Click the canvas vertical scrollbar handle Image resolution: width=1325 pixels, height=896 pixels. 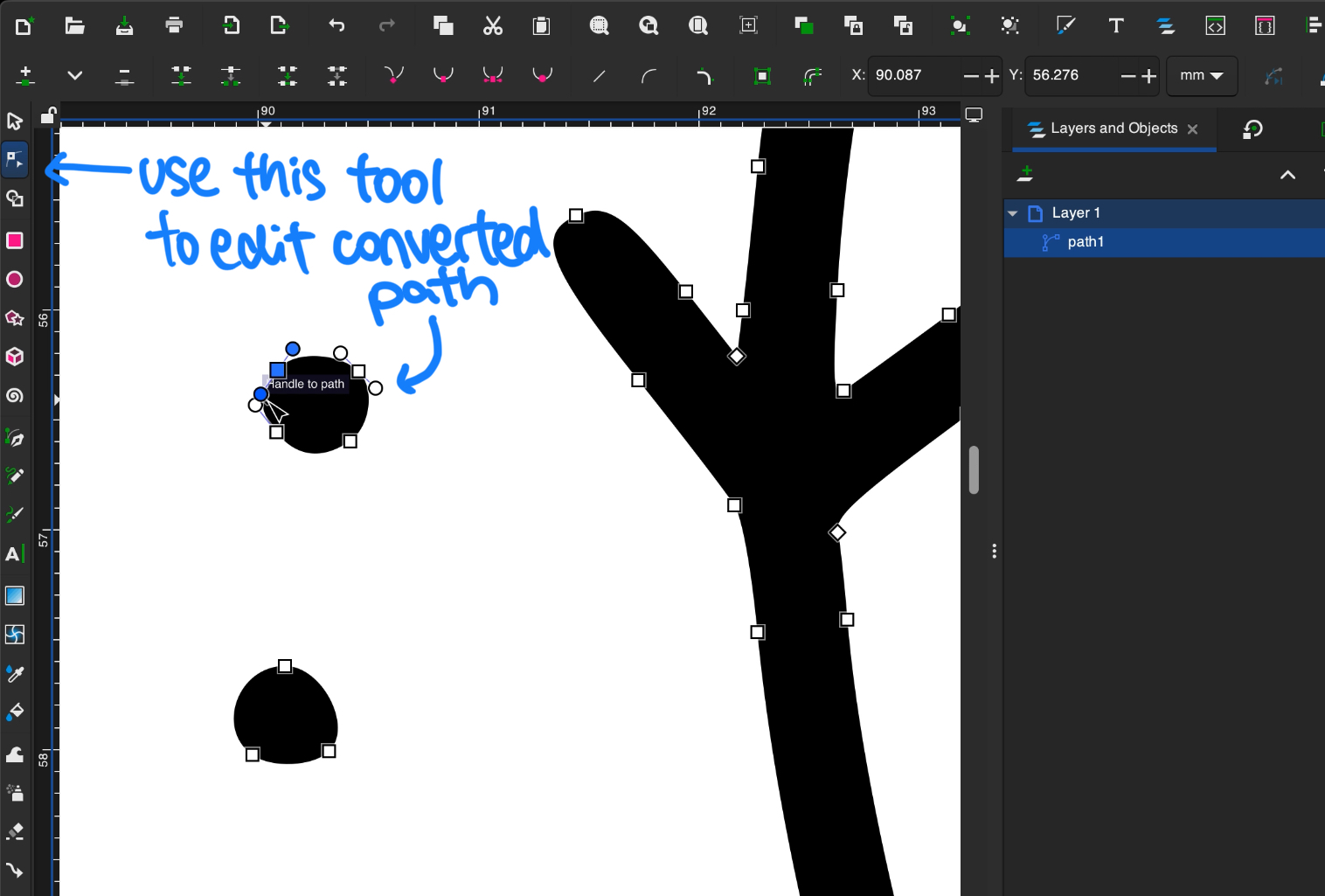974,470
